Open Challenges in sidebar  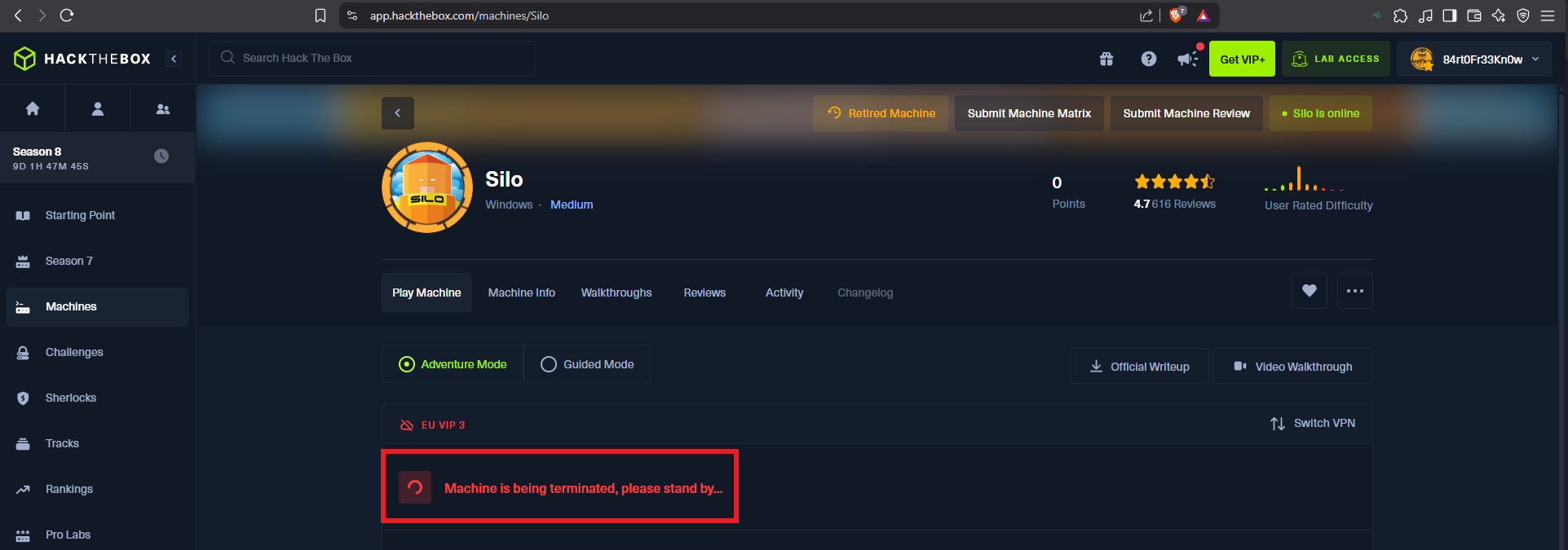coord(97,352)
